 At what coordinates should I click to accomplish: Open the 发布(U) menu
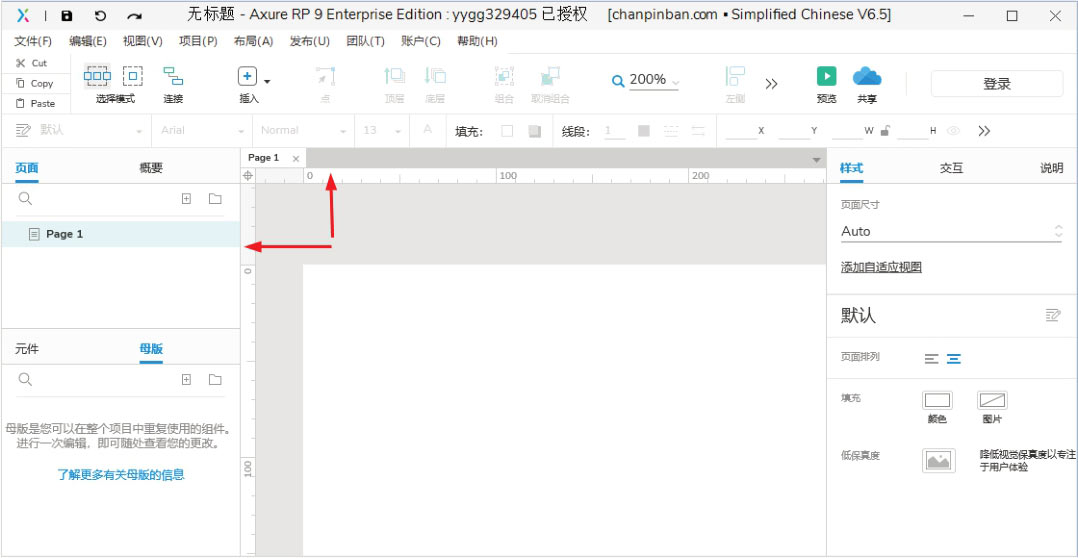[x=309, y=41]
